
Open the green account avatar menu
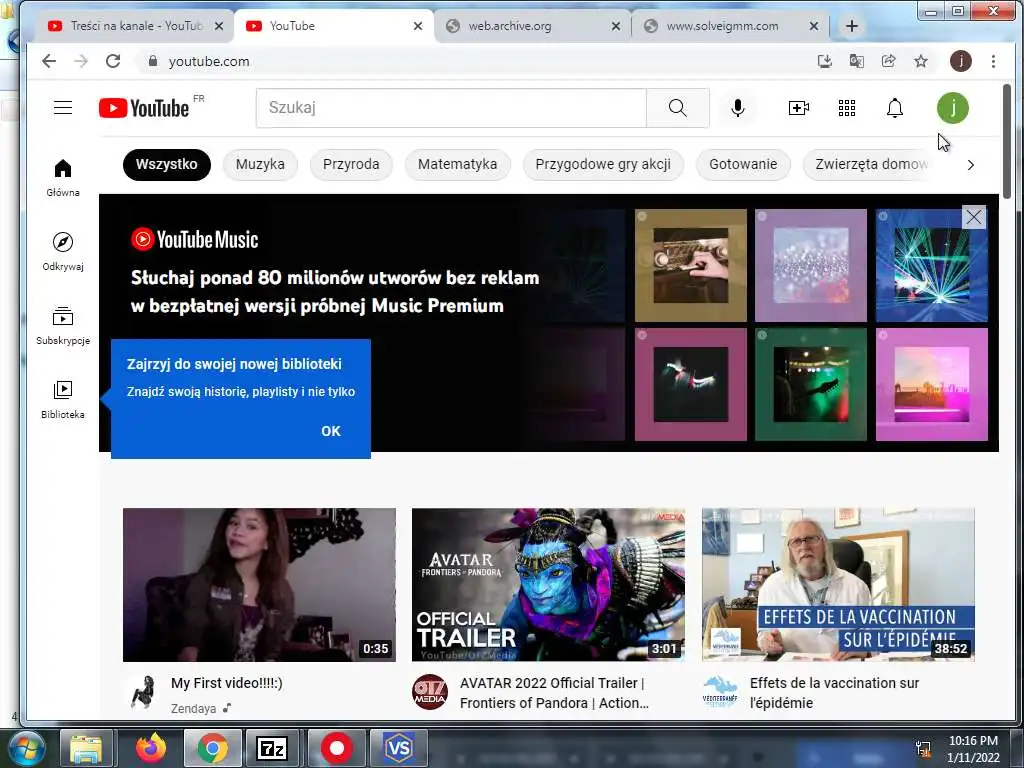[x=953, y=108]
